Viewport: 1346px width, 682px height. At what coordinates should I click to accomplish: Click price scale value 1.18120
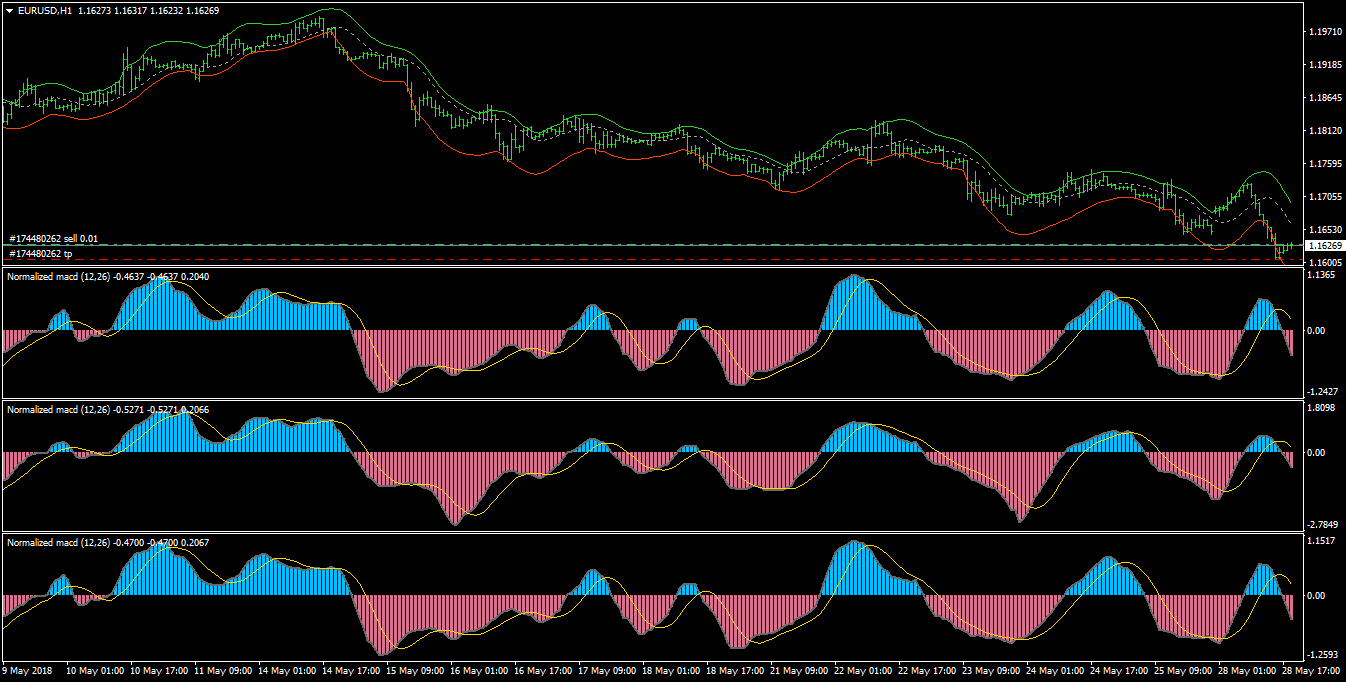(x=1323, y=131)
